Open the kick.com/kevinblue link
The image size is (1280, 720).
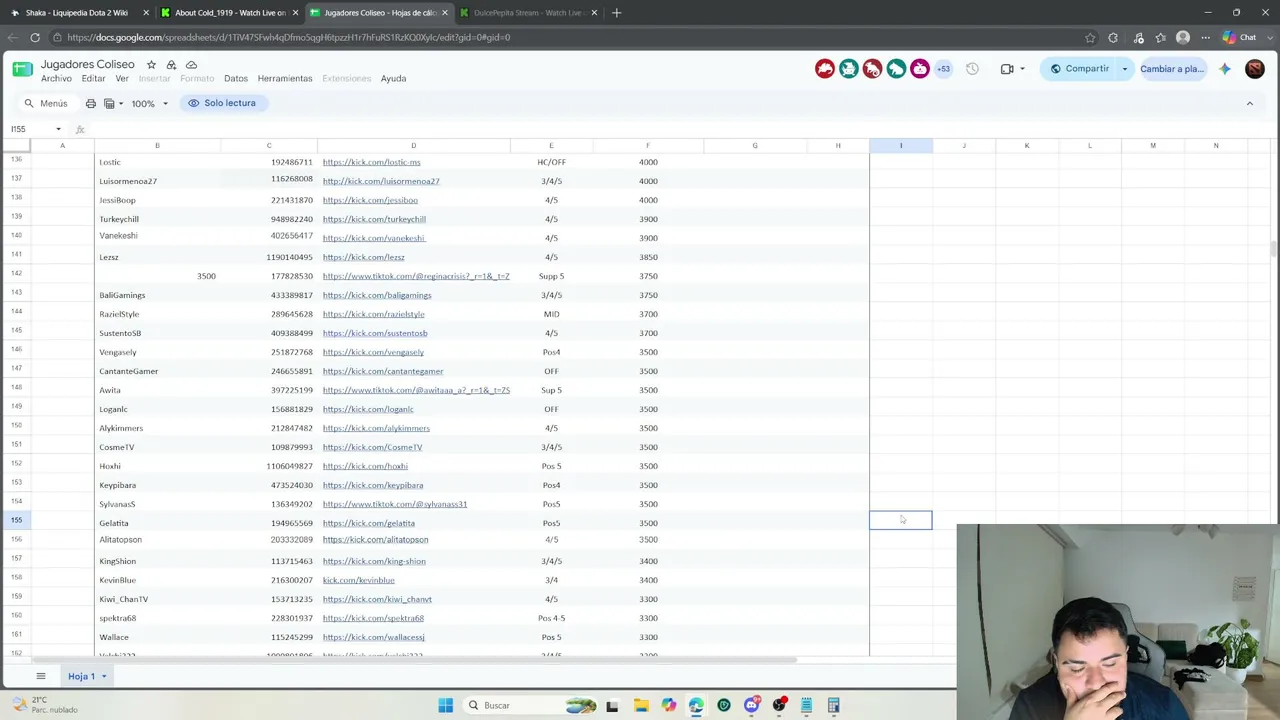pos(358,580)
